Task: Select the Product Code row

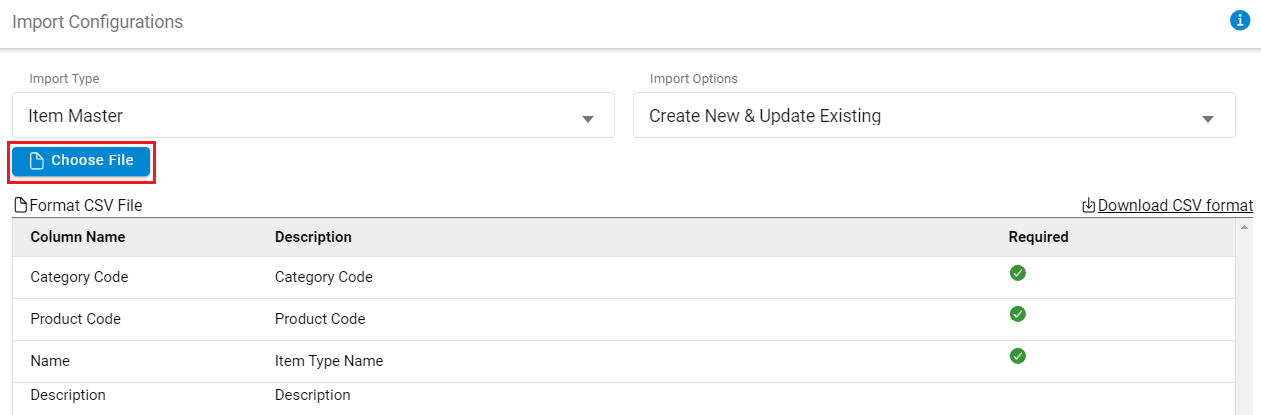Action: tap(76, 319)
